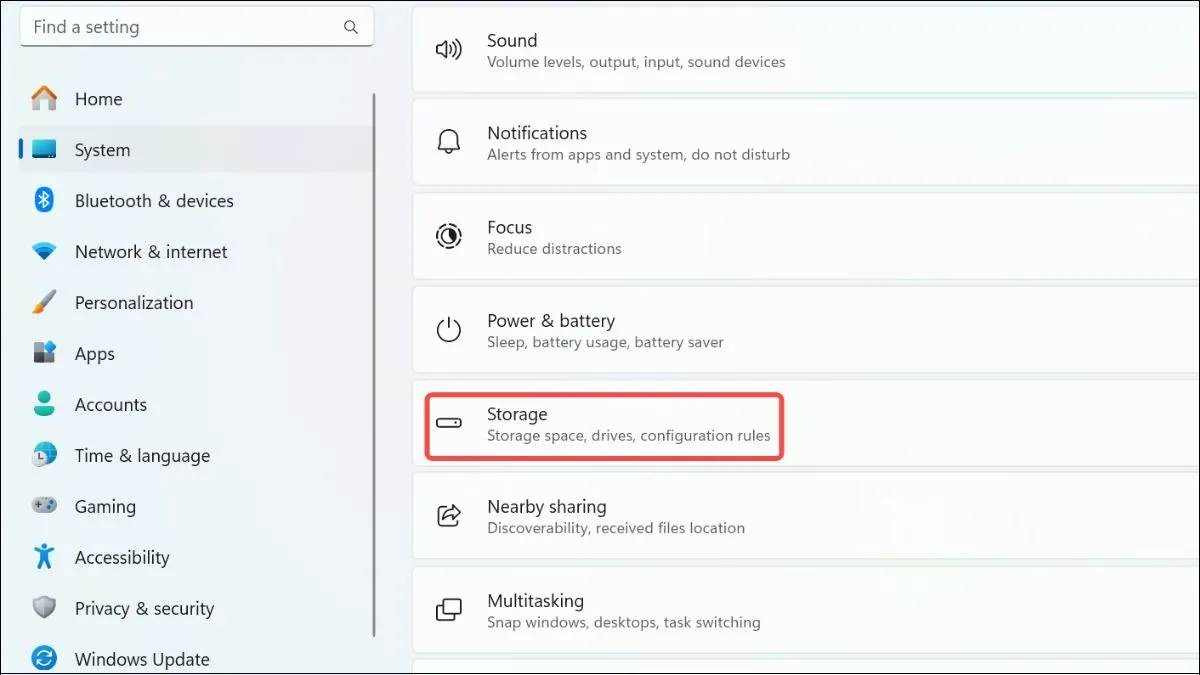Click the search magnifier icon

(350, 26)
